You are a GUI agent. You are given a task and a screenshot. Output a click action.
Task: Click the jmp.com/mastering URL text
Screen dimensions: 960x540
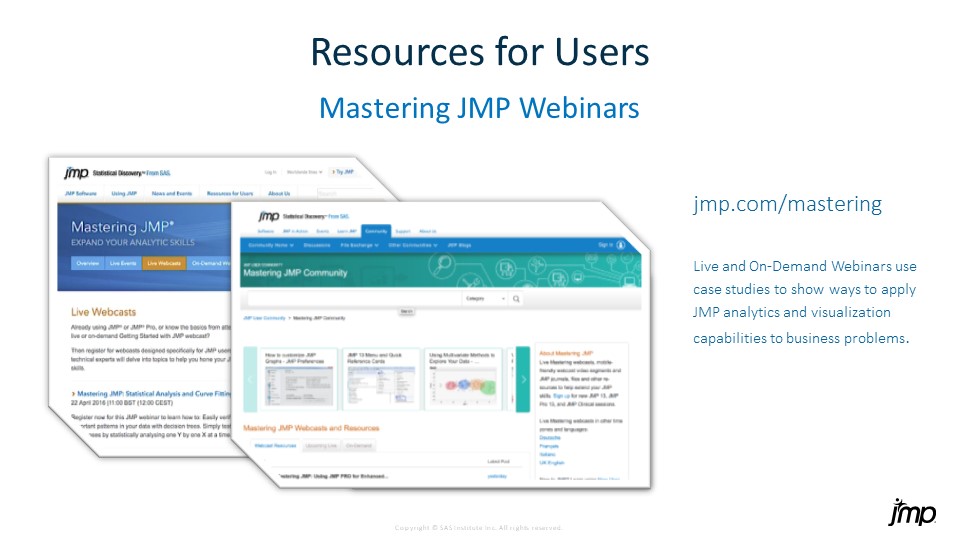coord(787,203)
